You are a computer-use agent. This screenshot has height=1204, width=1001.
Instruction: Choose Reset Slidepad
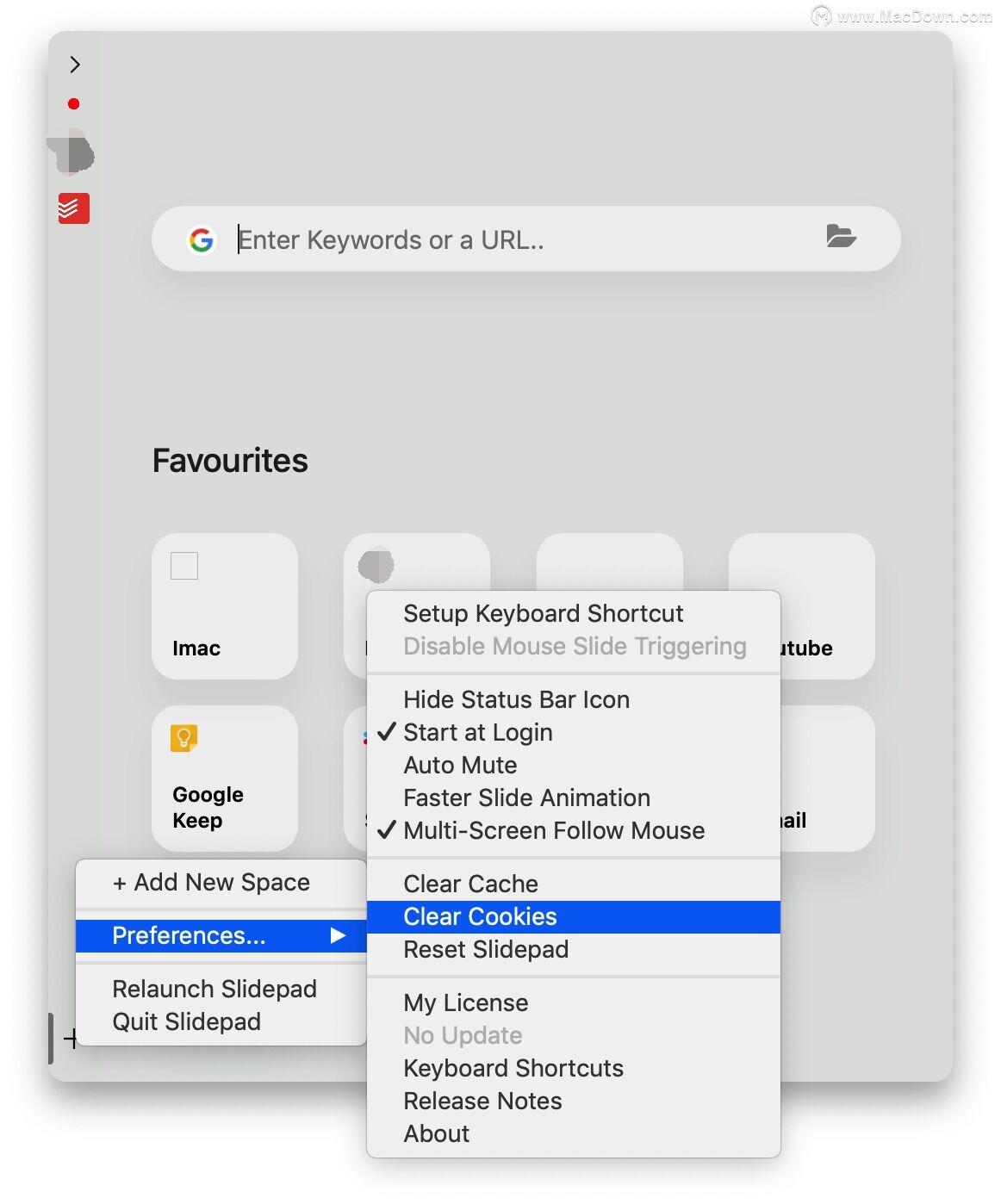click(574, 949)
